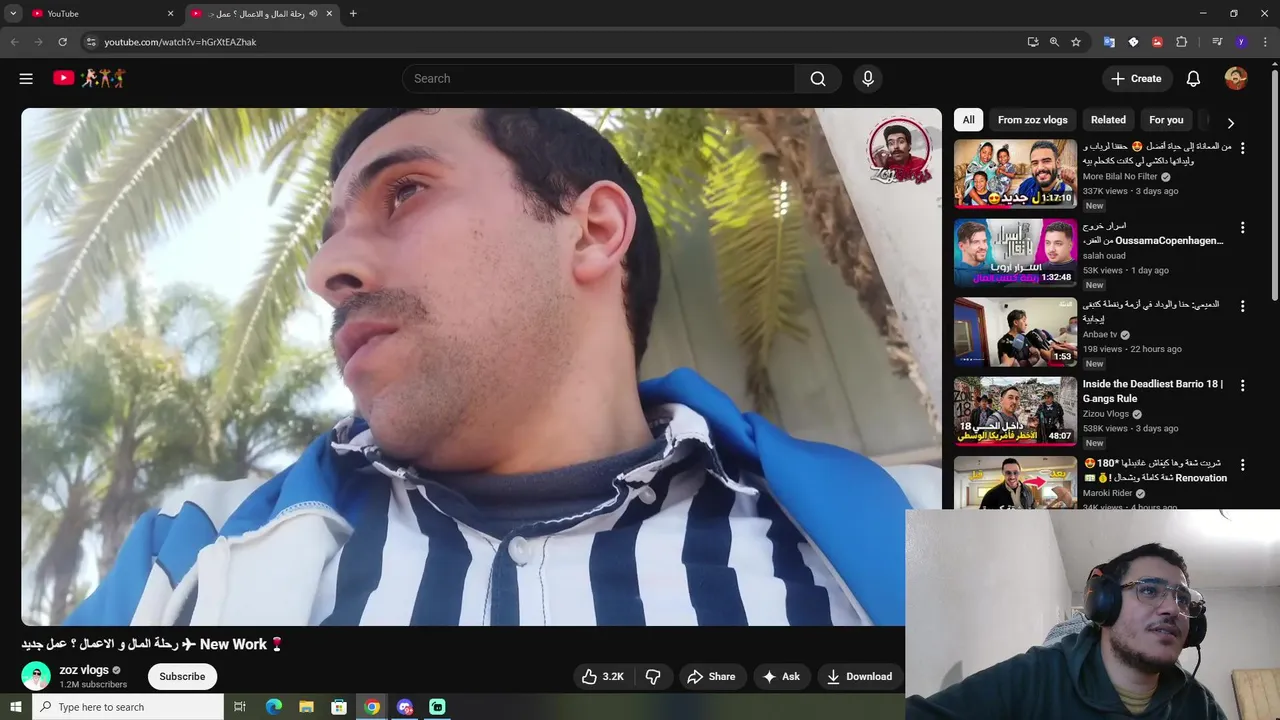Dislike the video with thumbs down
1280x720 pixels.
coord(653,677)
